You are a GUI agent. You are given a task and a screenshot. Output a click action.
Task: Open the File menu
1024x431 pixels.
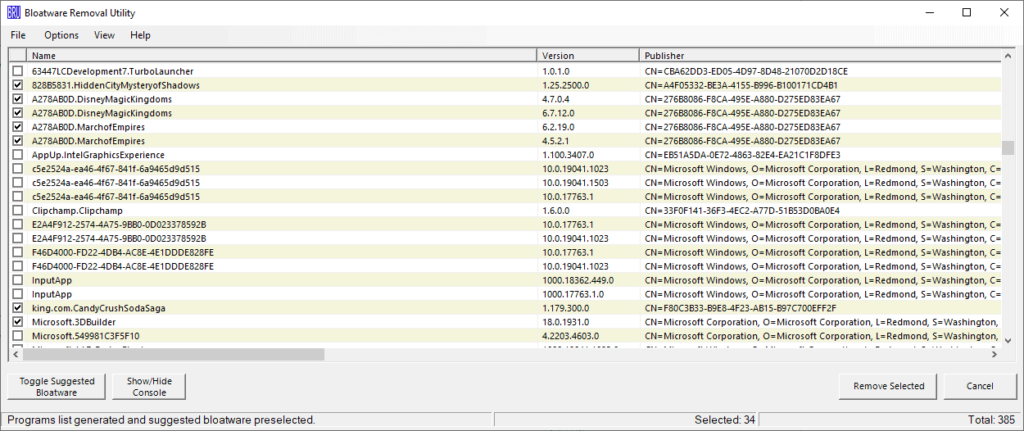tap(18, 35)
